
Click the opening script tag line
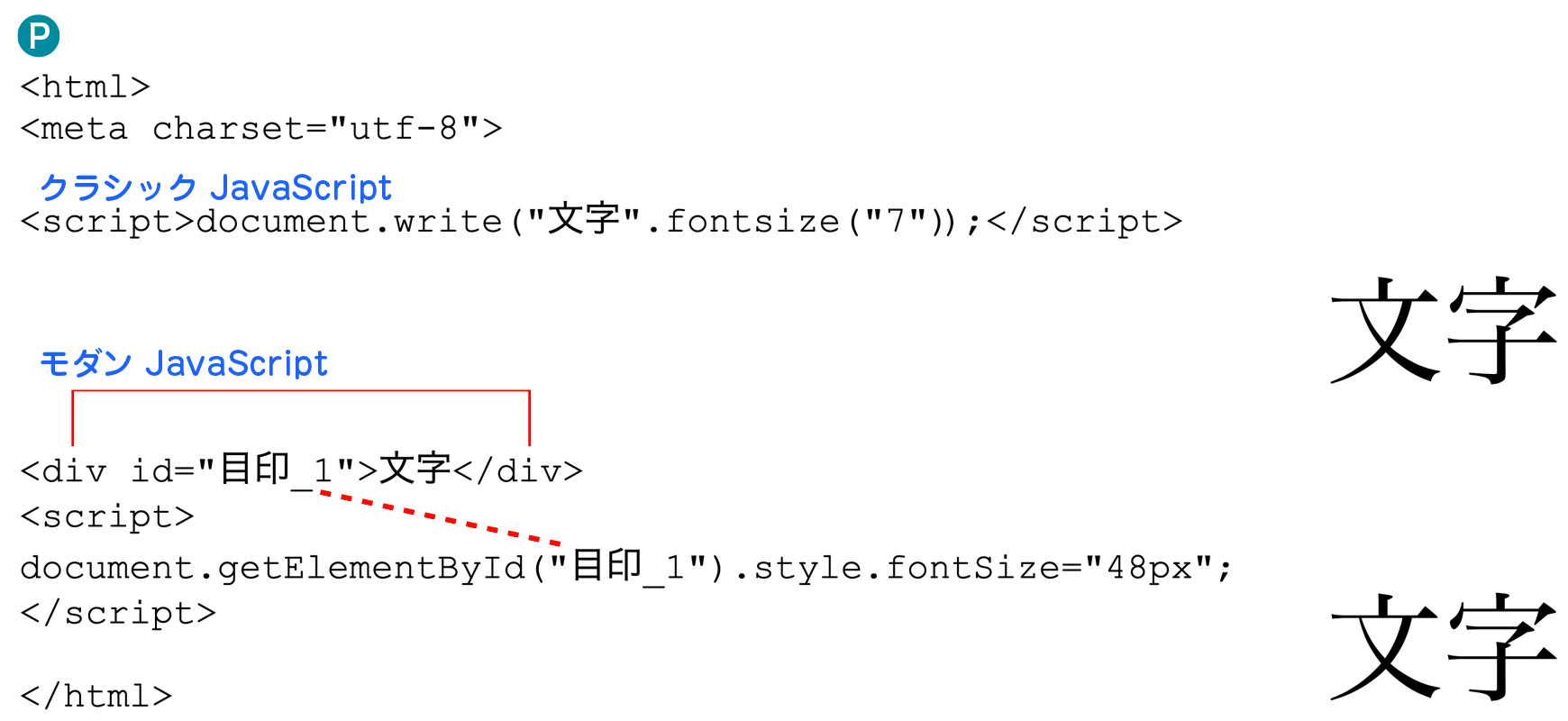107,517
